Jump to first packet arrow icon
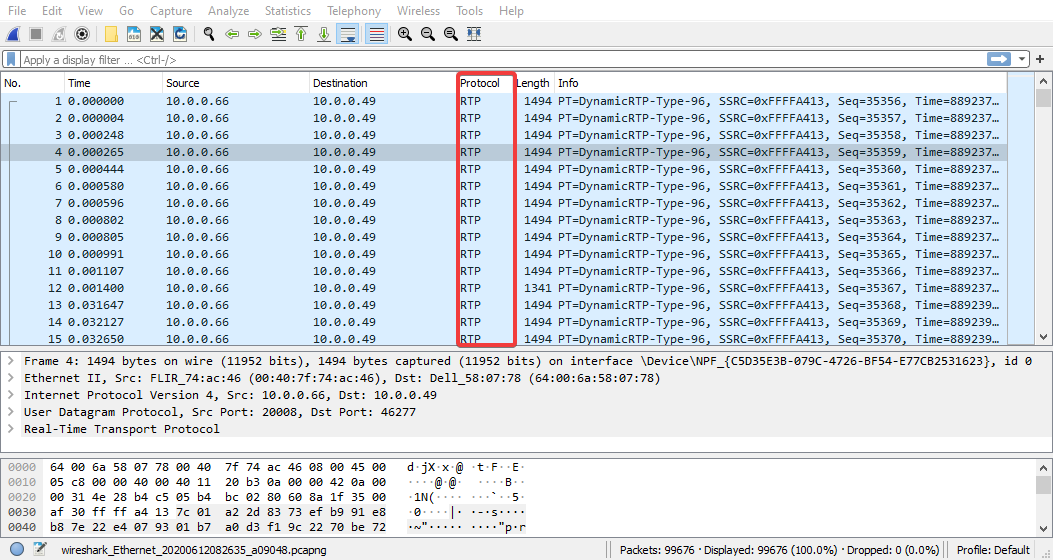This screenshot has width=1053, height=560. [x=301, y=34]
